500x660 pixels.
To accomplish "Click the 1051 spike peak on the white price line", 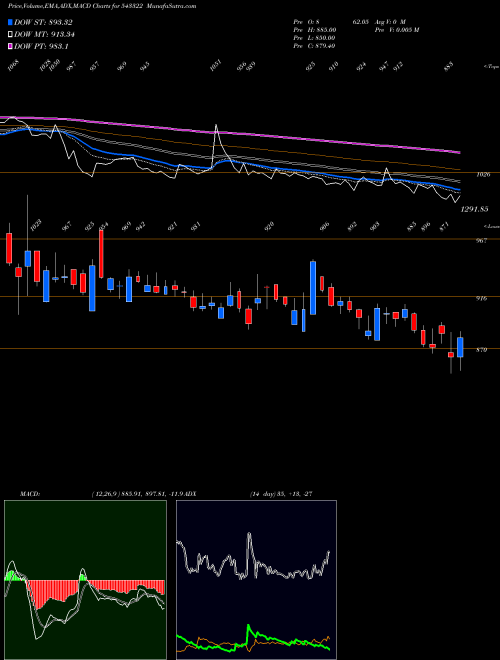I will click(x=217, y=125).
